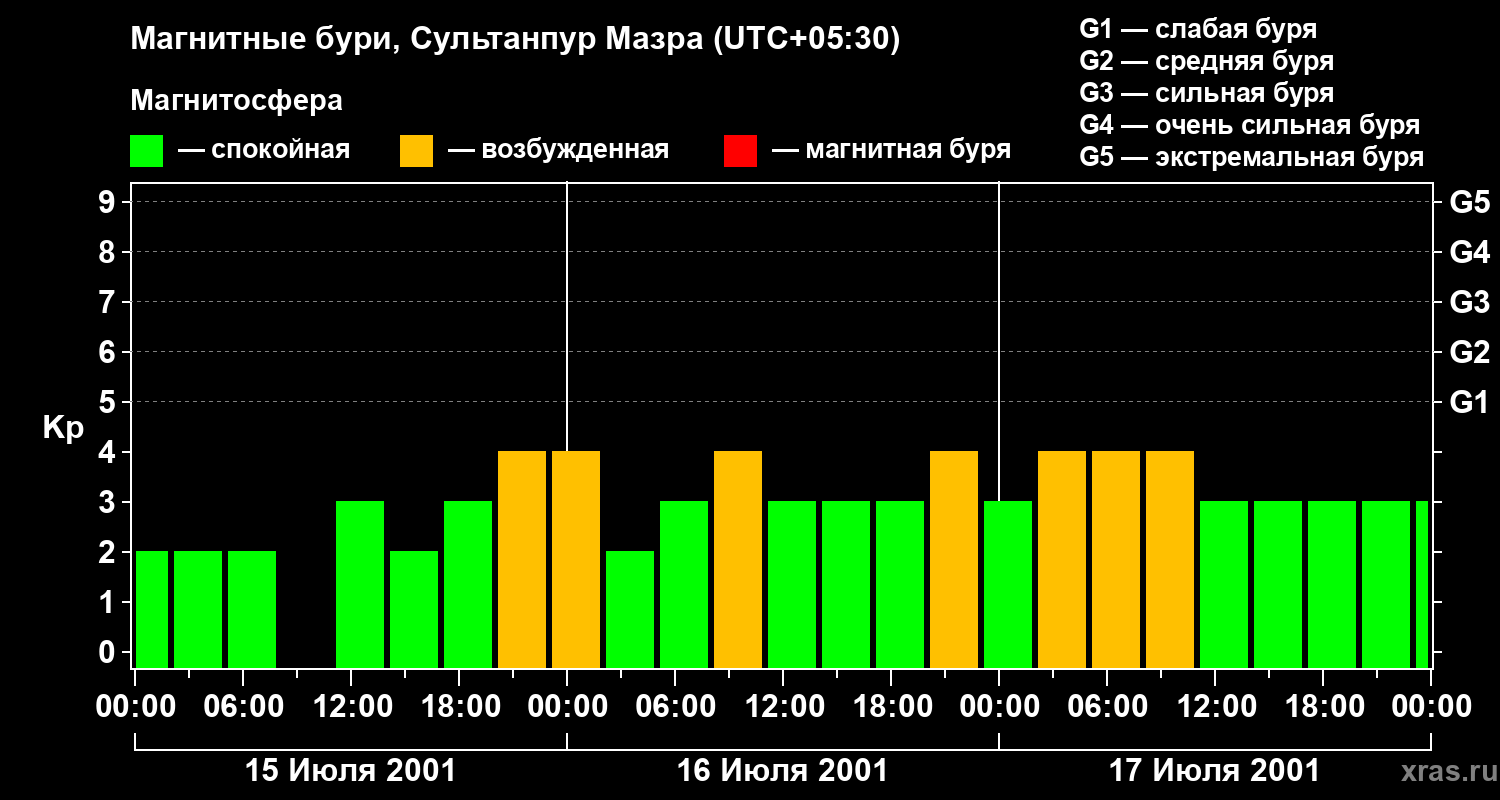Click the 12:00 time label for 16 Июля
Image resolution: width=1500 pixels, height=800 pixels.
[x=783, y=707]
